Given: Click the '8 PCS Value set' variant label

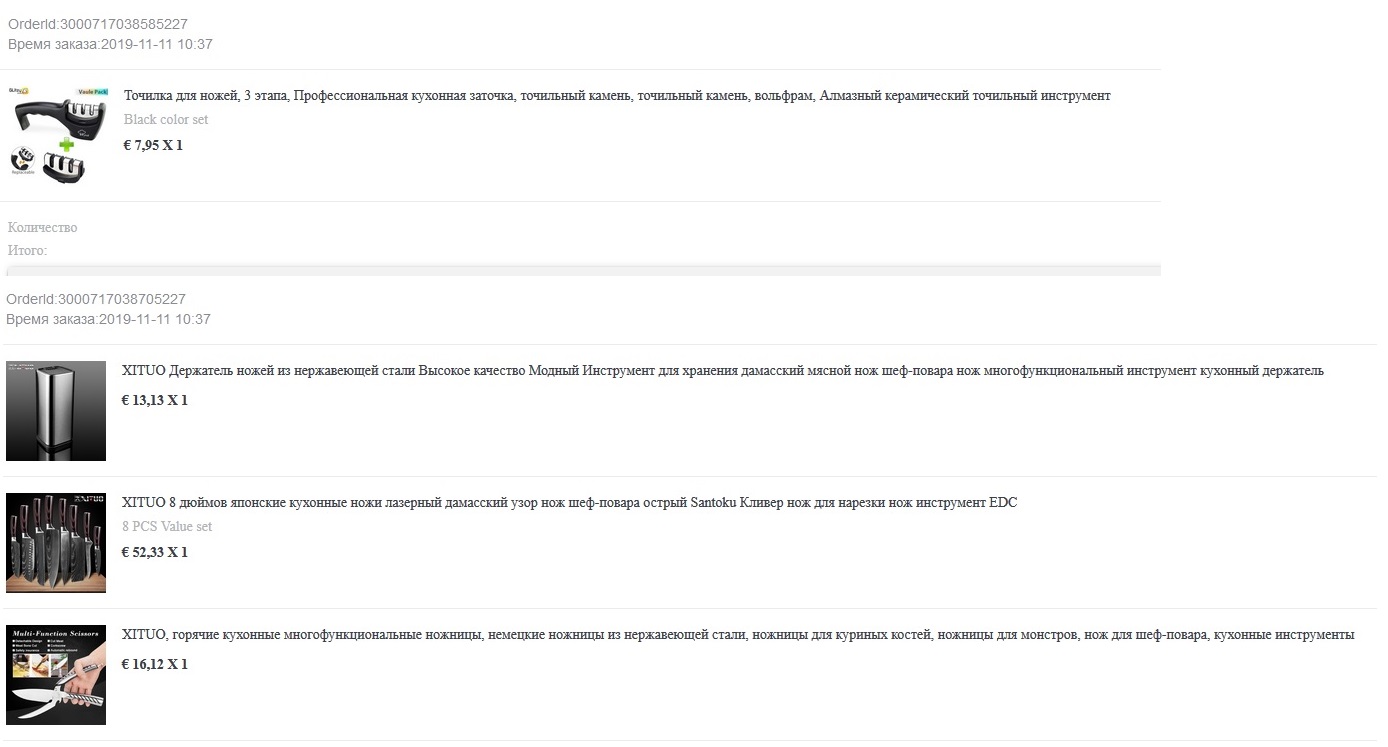Looking at the screenshot, I should tap(167, 527).
